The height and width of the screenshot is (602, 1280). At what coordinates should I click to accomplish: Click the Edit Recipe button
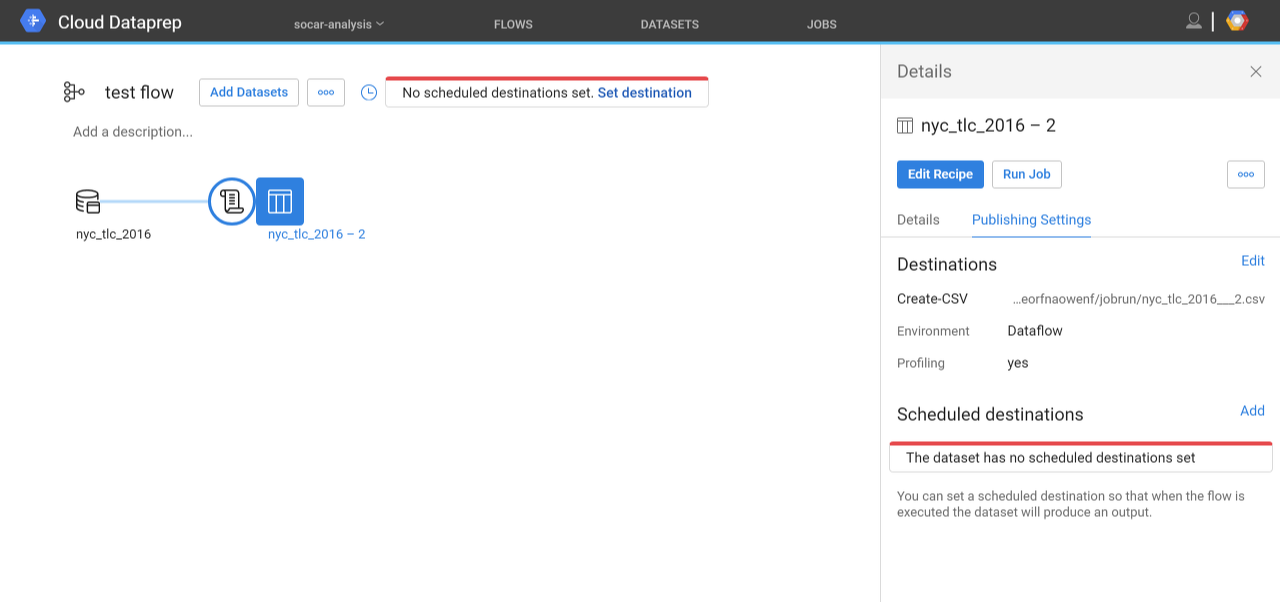click(940, 174)
